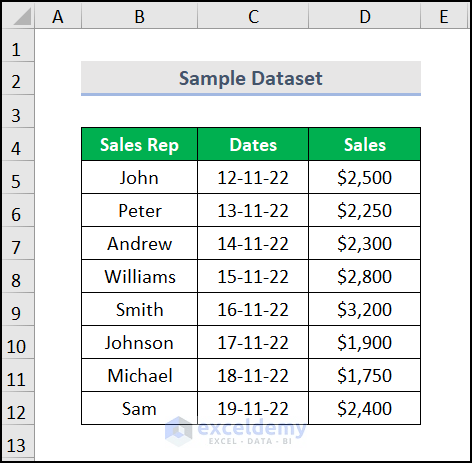Viewport: 472px width, 463px height.
Task: Click the Sales header cell
Action: pyautogui.click(x=365, y=144)
